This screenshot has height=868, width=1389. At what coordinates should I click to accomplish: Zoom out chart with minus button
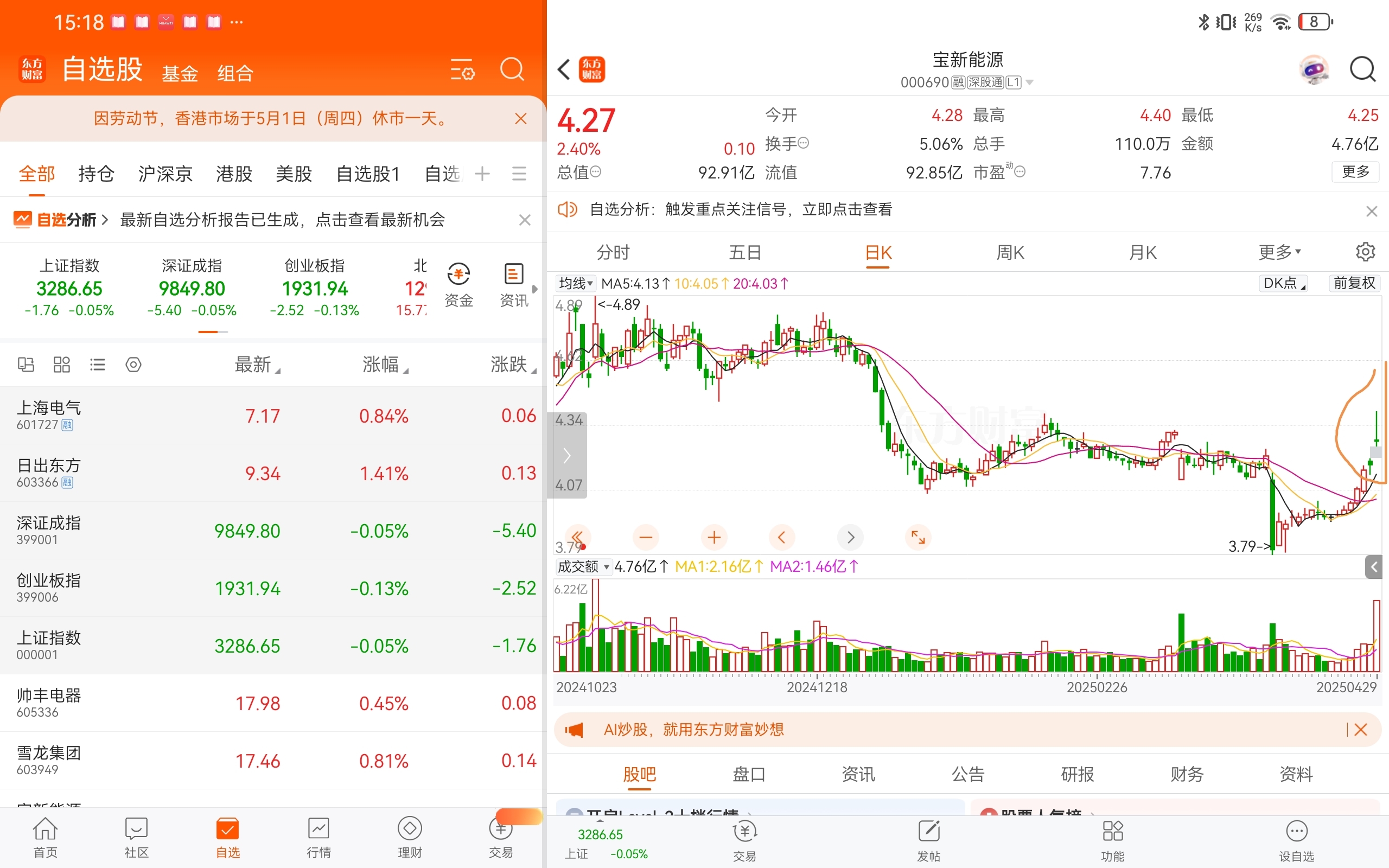point(646,537)
